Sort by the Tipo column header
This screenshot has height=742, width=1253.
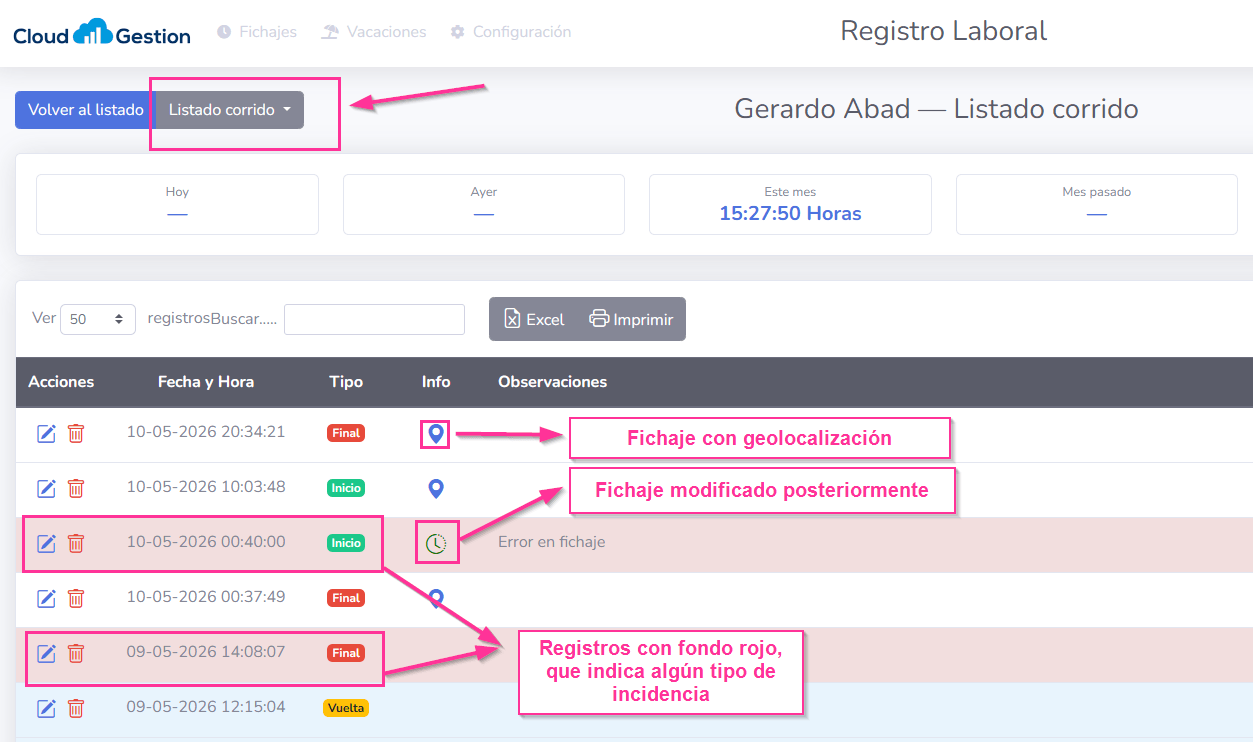[x=346, y=382]
